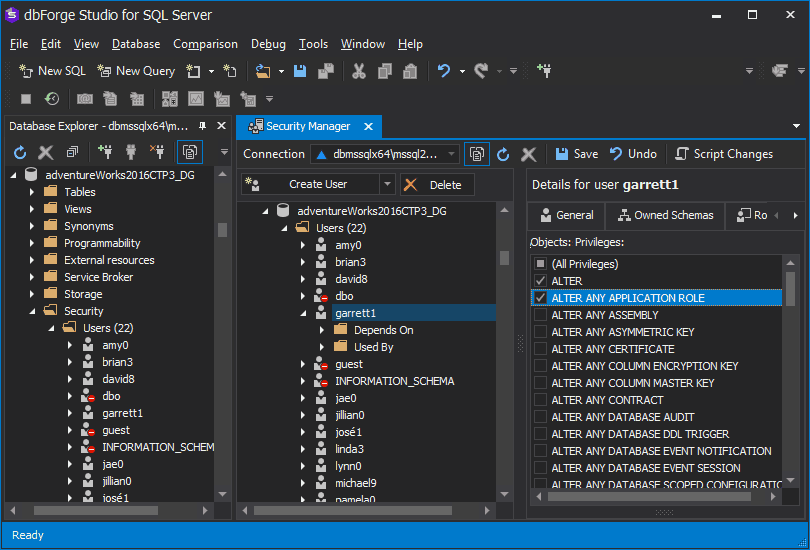The width and height of the screenshot is (810, 550).
Task: Pin the Database Explorer panel
Action: [203, 126]
